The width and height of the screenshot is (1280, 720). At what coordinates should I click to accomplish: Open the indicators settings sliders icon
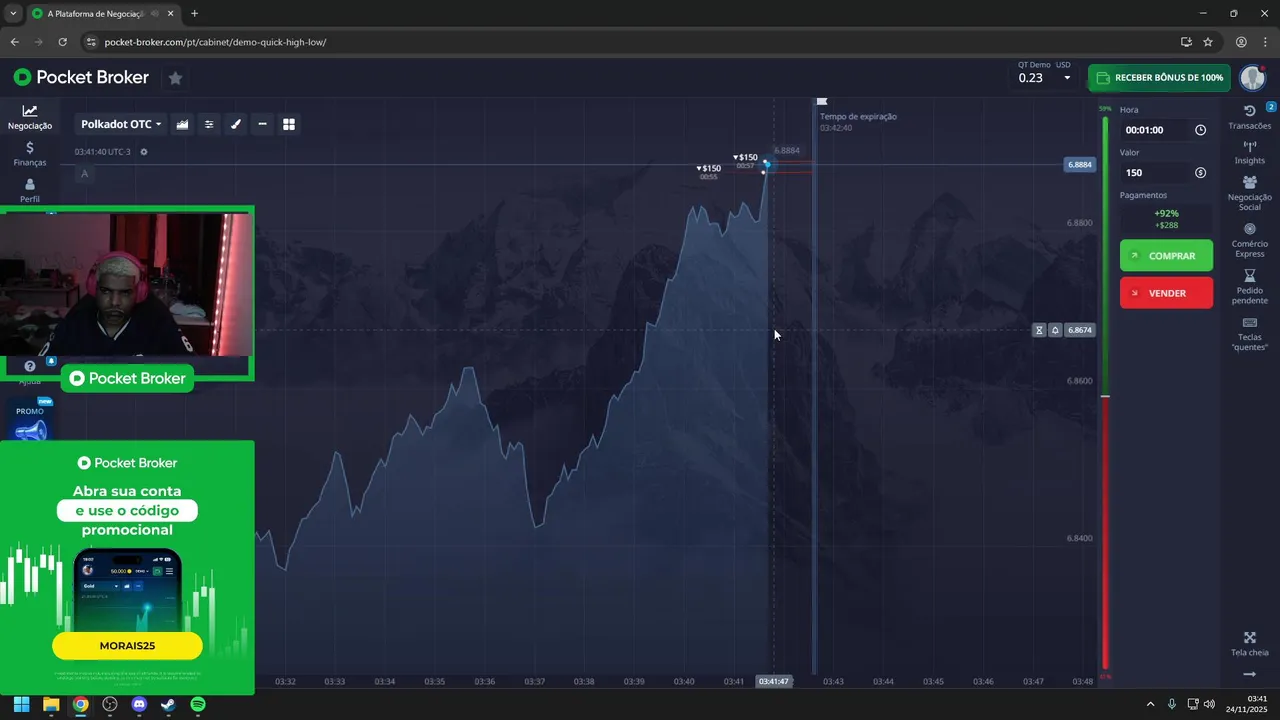[209, 124]
